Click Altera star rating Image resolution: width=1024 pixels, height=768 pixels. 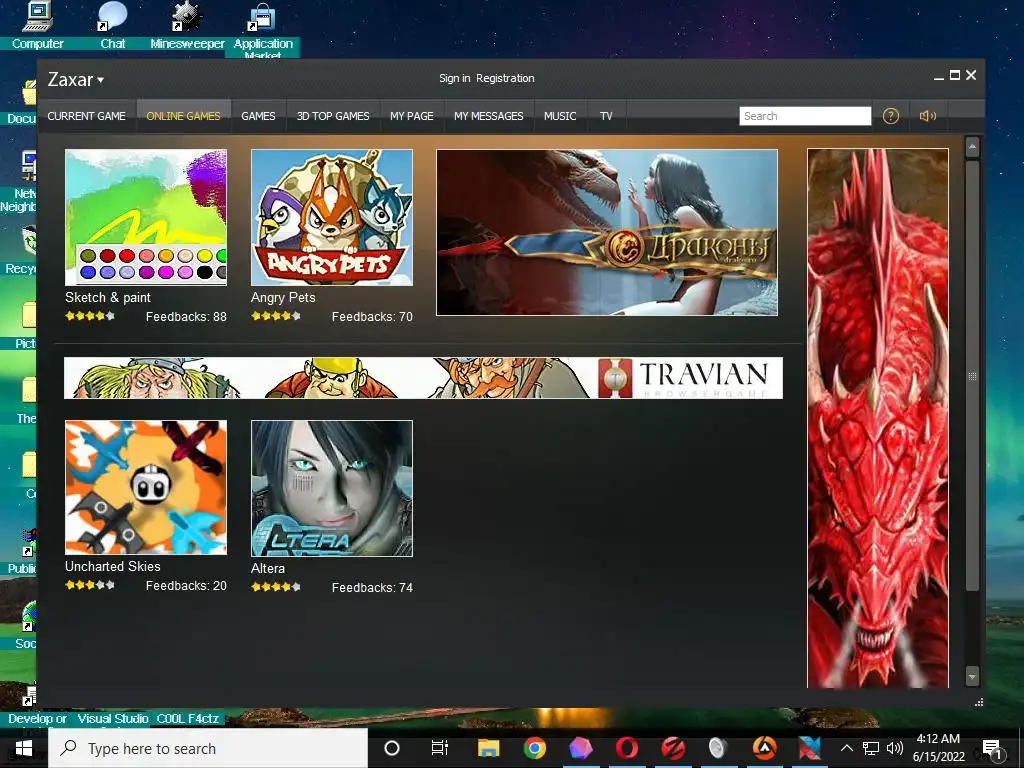[276, 587]
